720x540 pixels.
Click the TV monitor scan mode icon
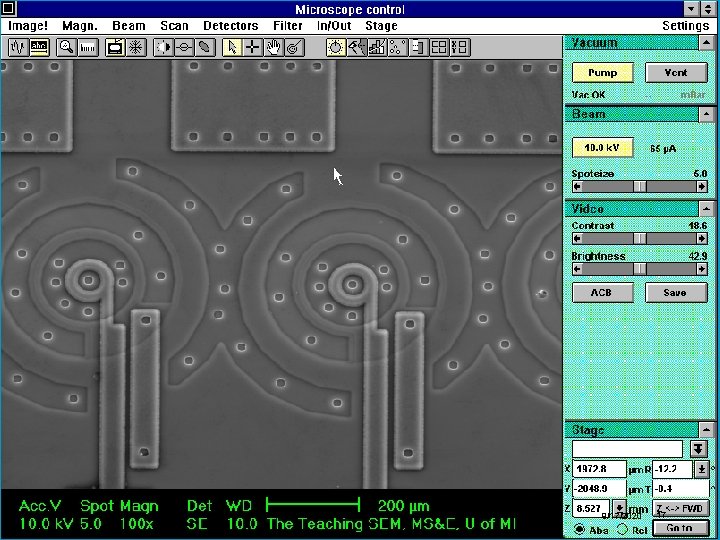(x=115, y=47)
